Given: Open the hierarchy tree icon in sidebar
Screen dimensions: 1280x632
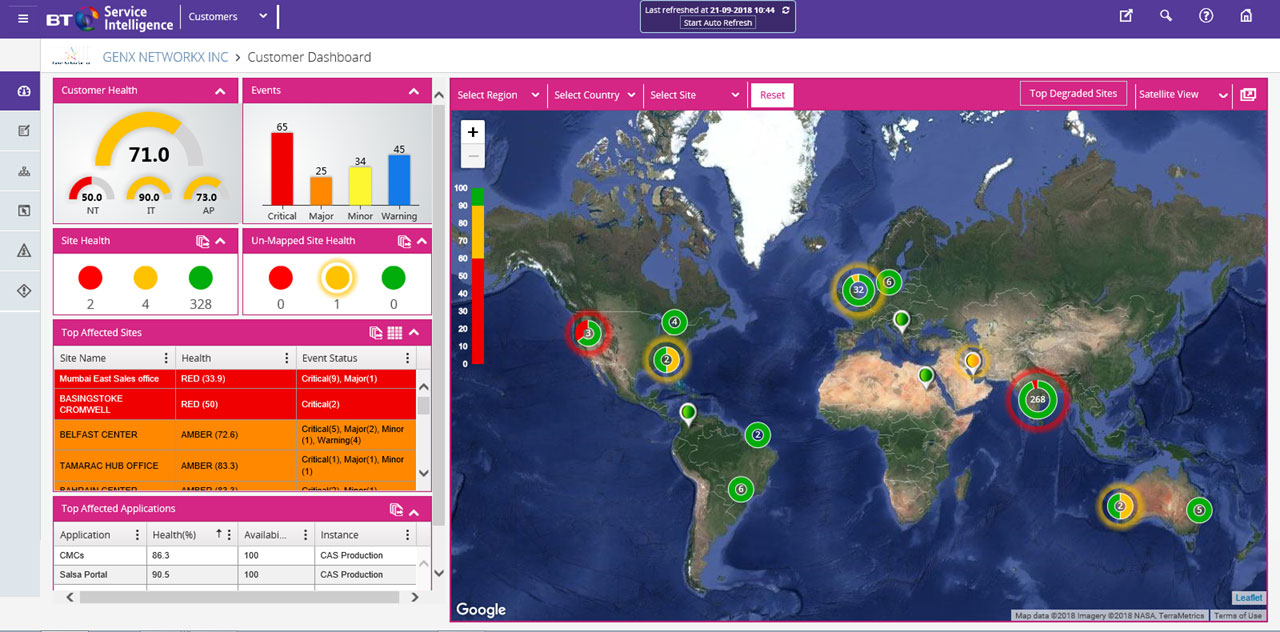Looking at the screenshot, I should tap(24, 171).
